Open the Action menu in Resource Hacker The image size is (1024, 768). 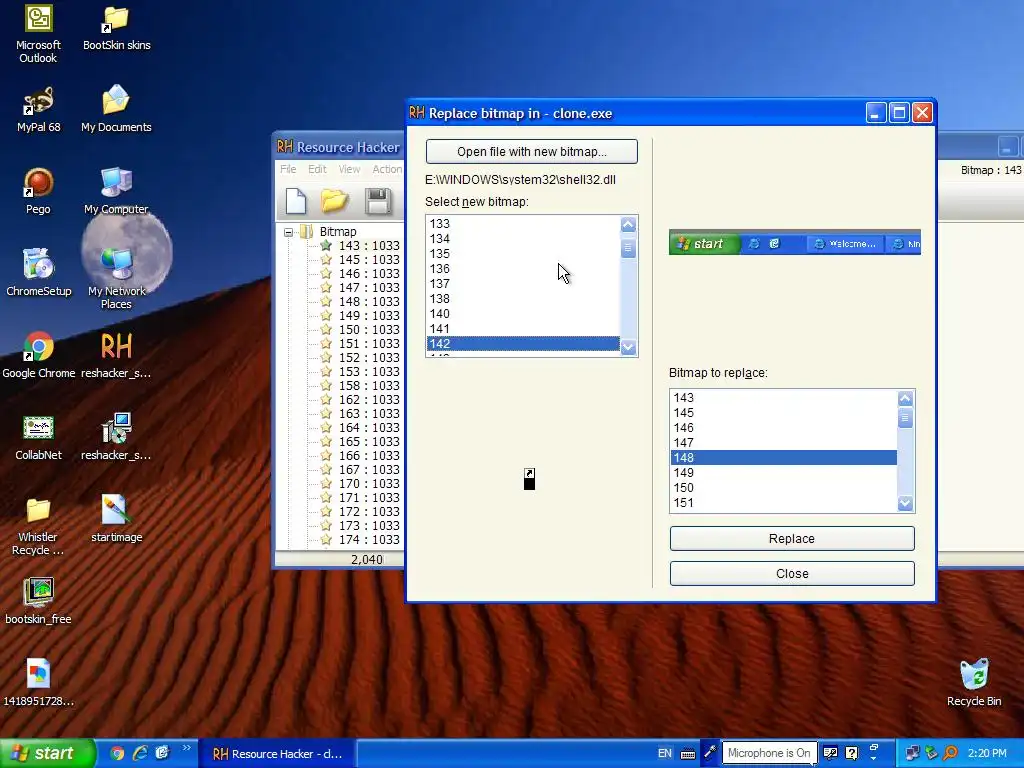387,169
